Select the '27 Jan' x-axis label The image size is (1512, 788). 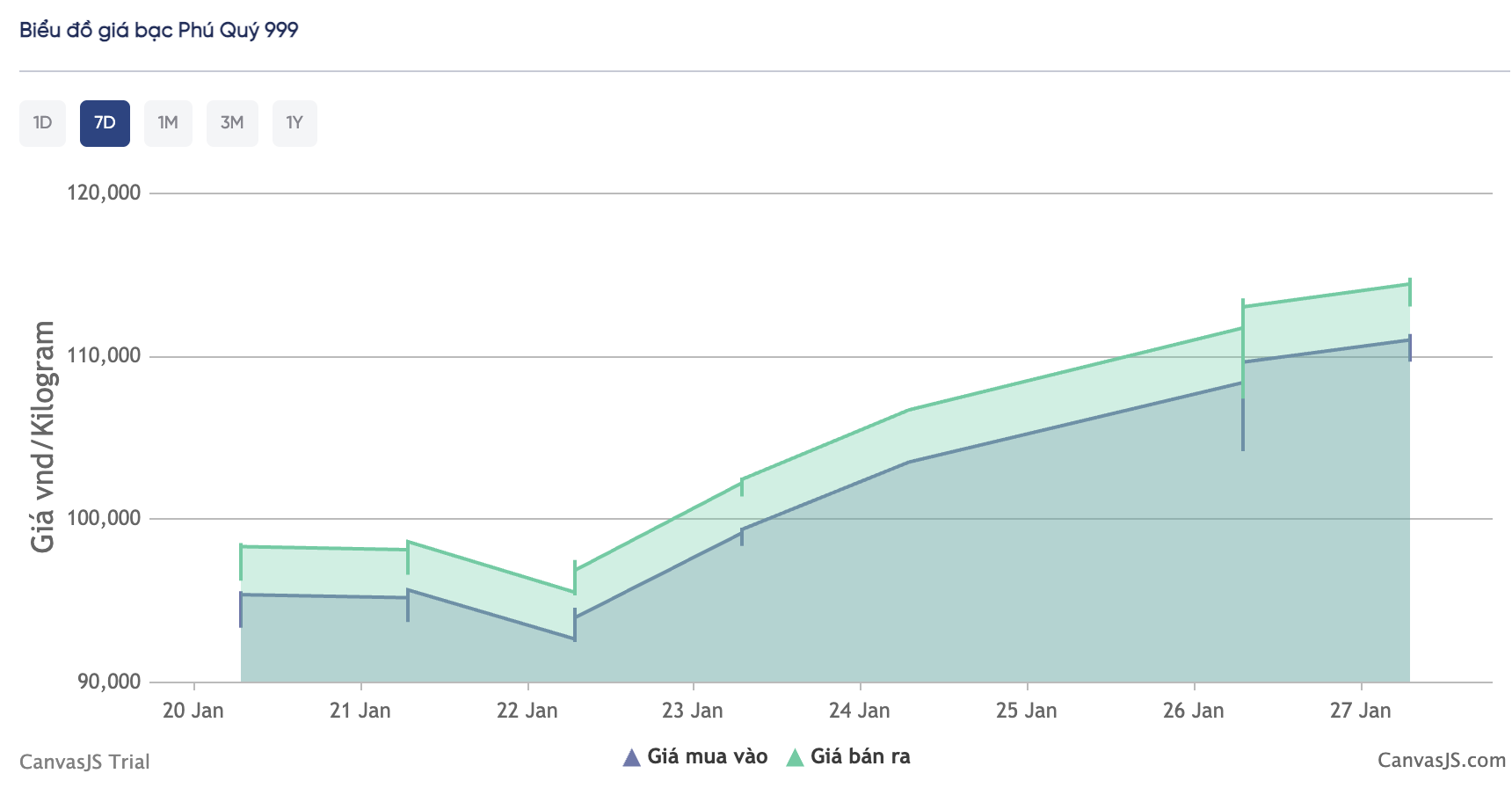click(1360, 711)
